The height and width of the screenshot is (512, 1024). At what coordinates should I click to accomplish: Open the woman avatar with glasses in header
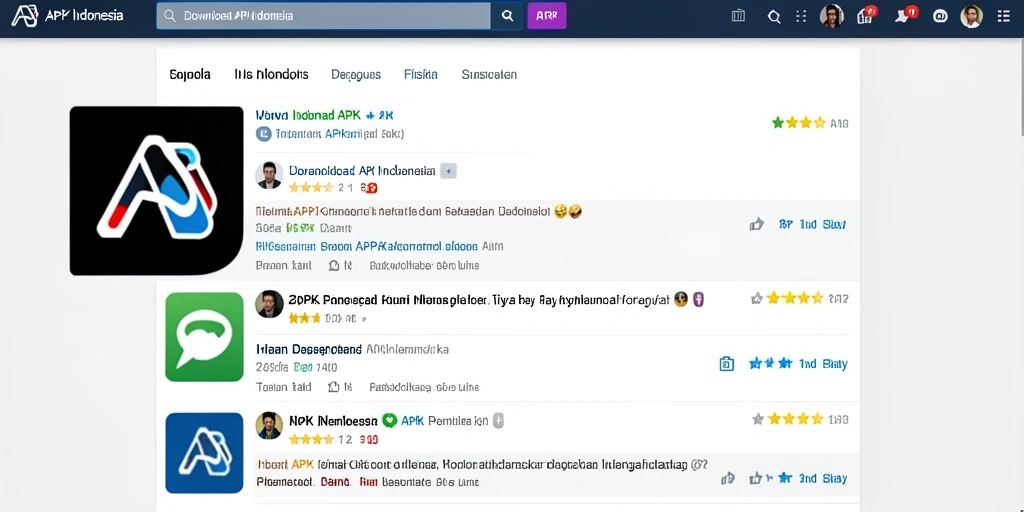[x=832, y=16]
